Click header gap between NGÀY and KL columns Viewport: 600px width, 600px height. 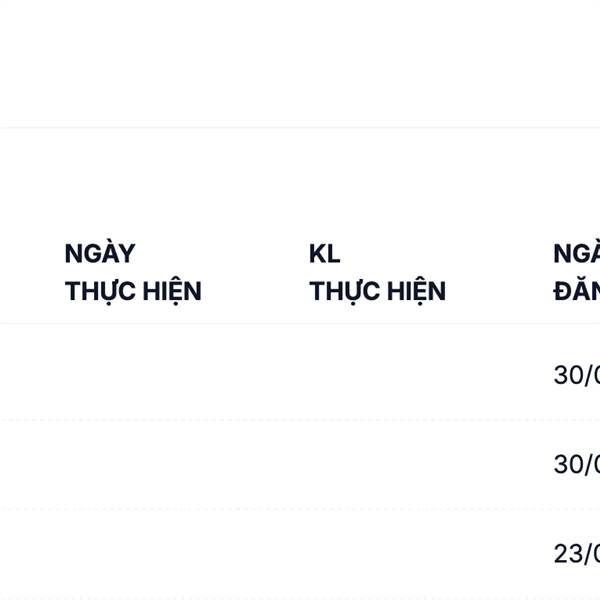[x=255, y=272]
